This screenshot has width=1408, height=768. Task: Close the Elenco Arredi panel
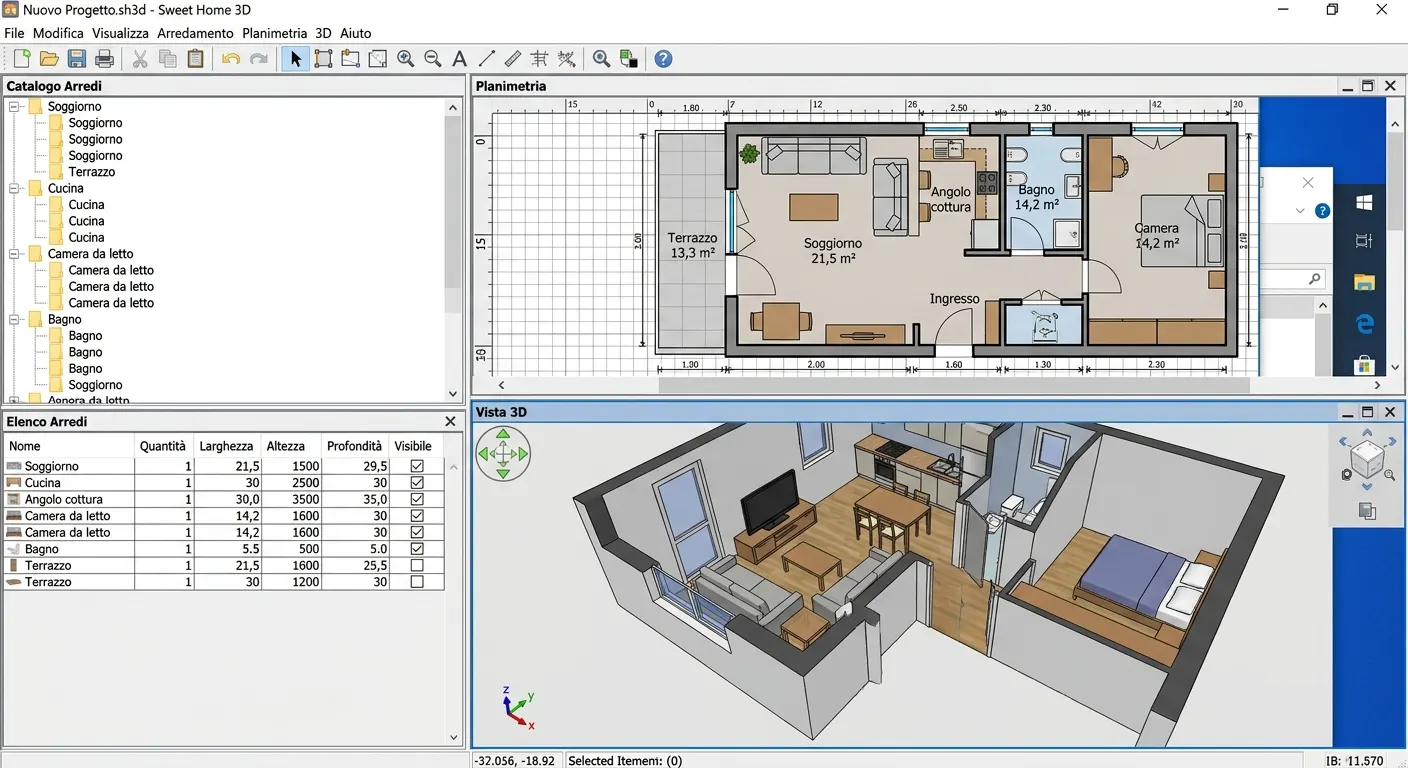click(x=450, y=422)
